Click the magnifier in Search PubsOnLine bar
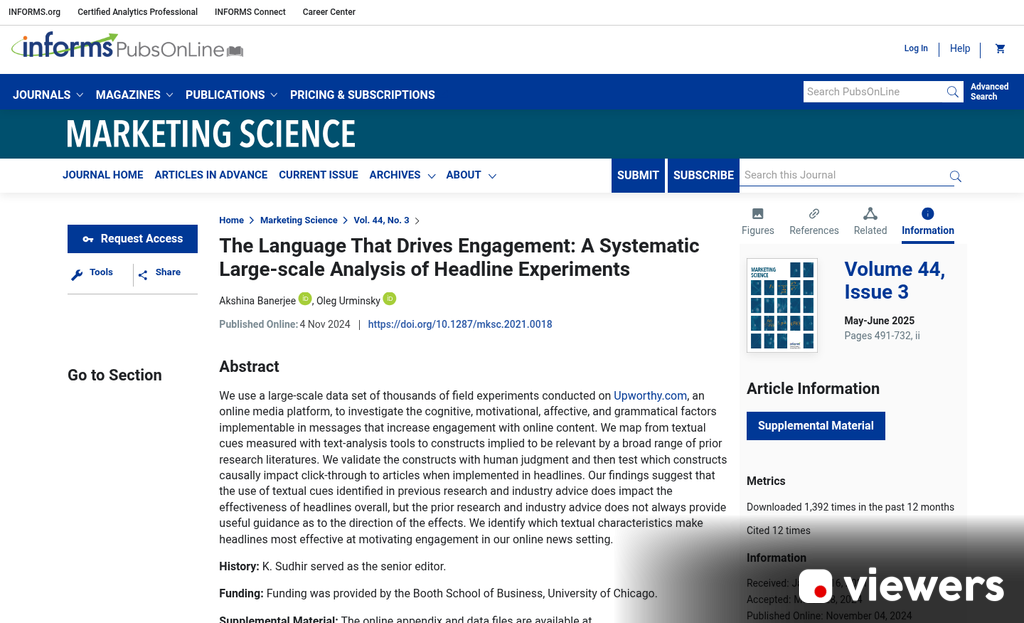The height and width of the screenshot is (623, 1024). (952, 91)
